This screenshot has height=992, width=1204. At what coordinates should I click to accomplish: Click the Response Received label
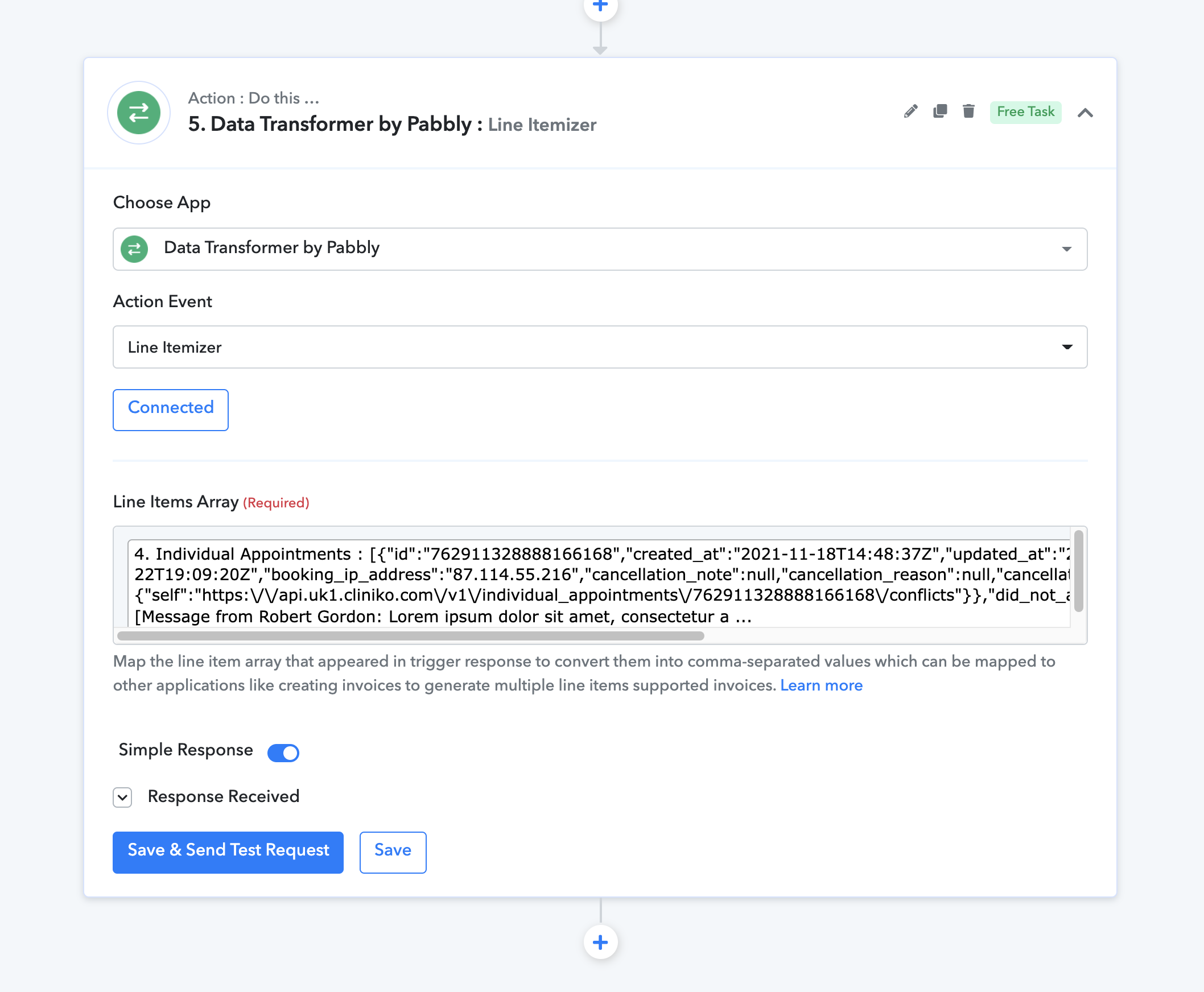224,796
